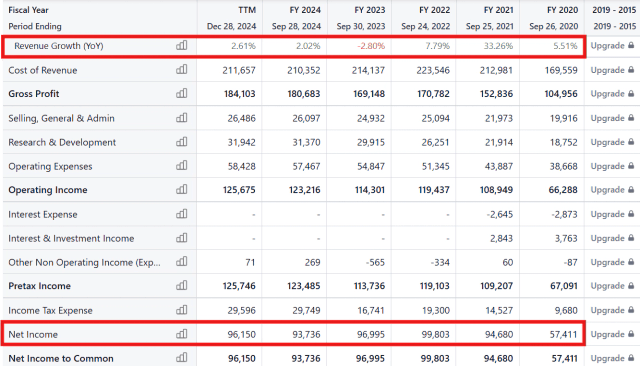Select Upgrade in Operating Expenses row
Image resolution: width=640 pixels, height=366 pixels.
[612, 166]
